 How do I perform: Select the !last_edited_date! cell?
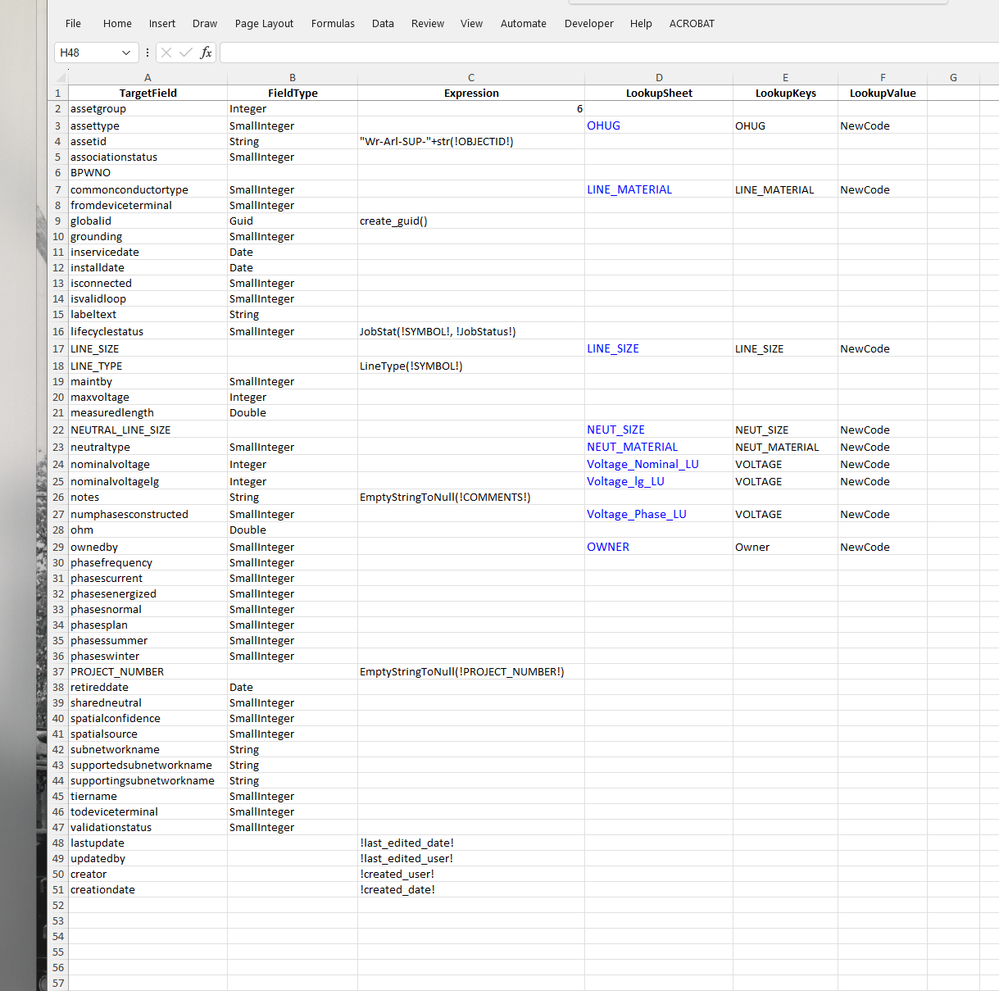coord(471,843)
